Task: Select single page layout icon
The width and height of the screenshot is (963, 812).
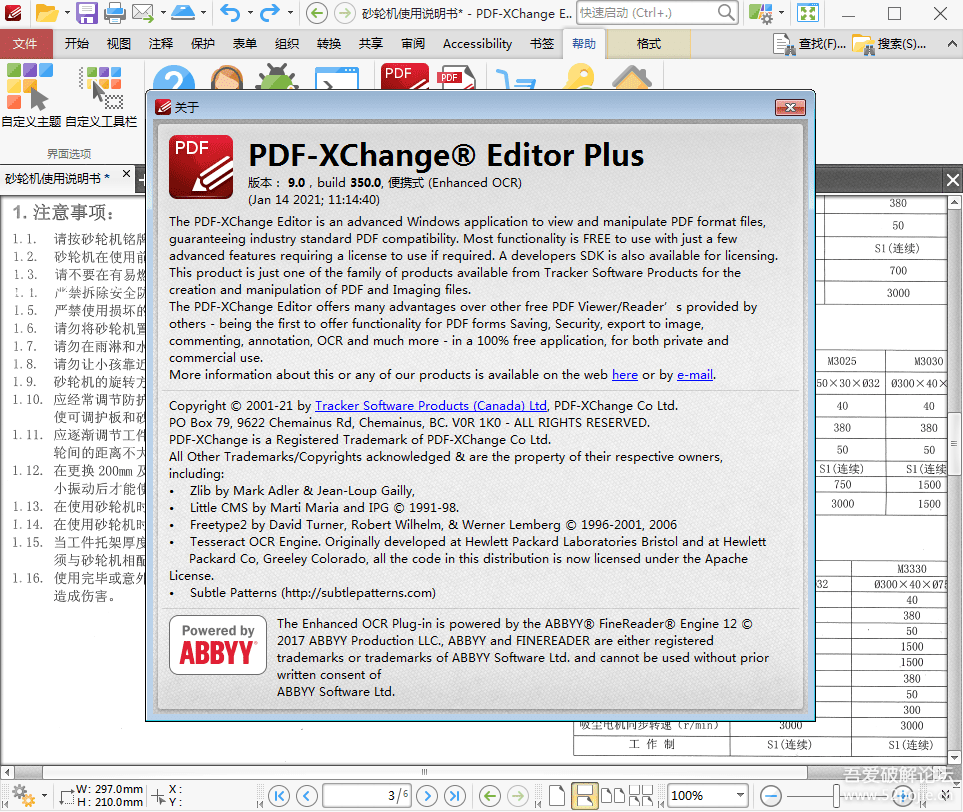Action: click(558, 796)
